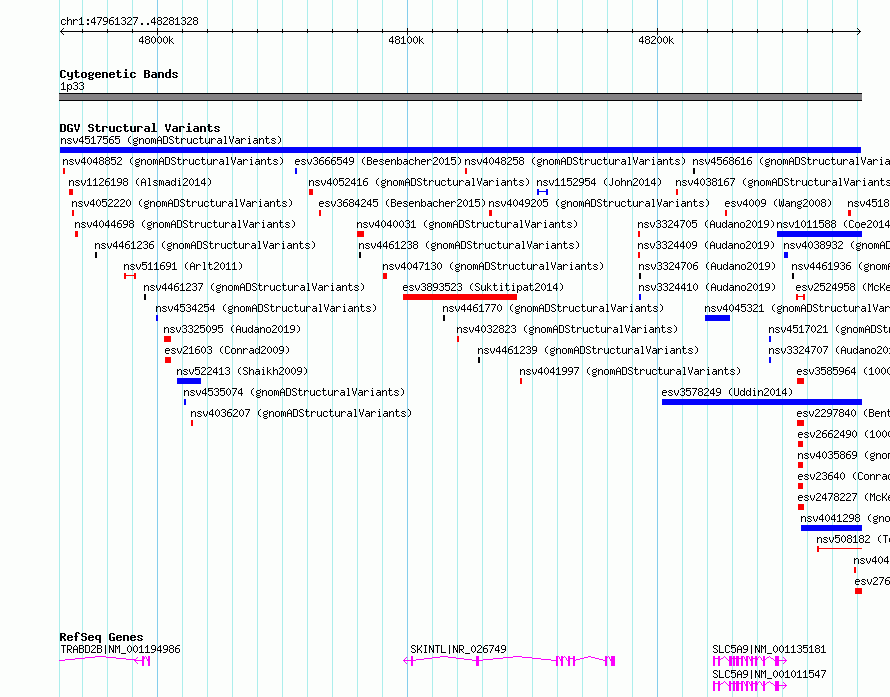Click the nsv4041997 variant label
The width and height of the screenshot is (890, 697).
pyautogui.click(x=630, y=371)
